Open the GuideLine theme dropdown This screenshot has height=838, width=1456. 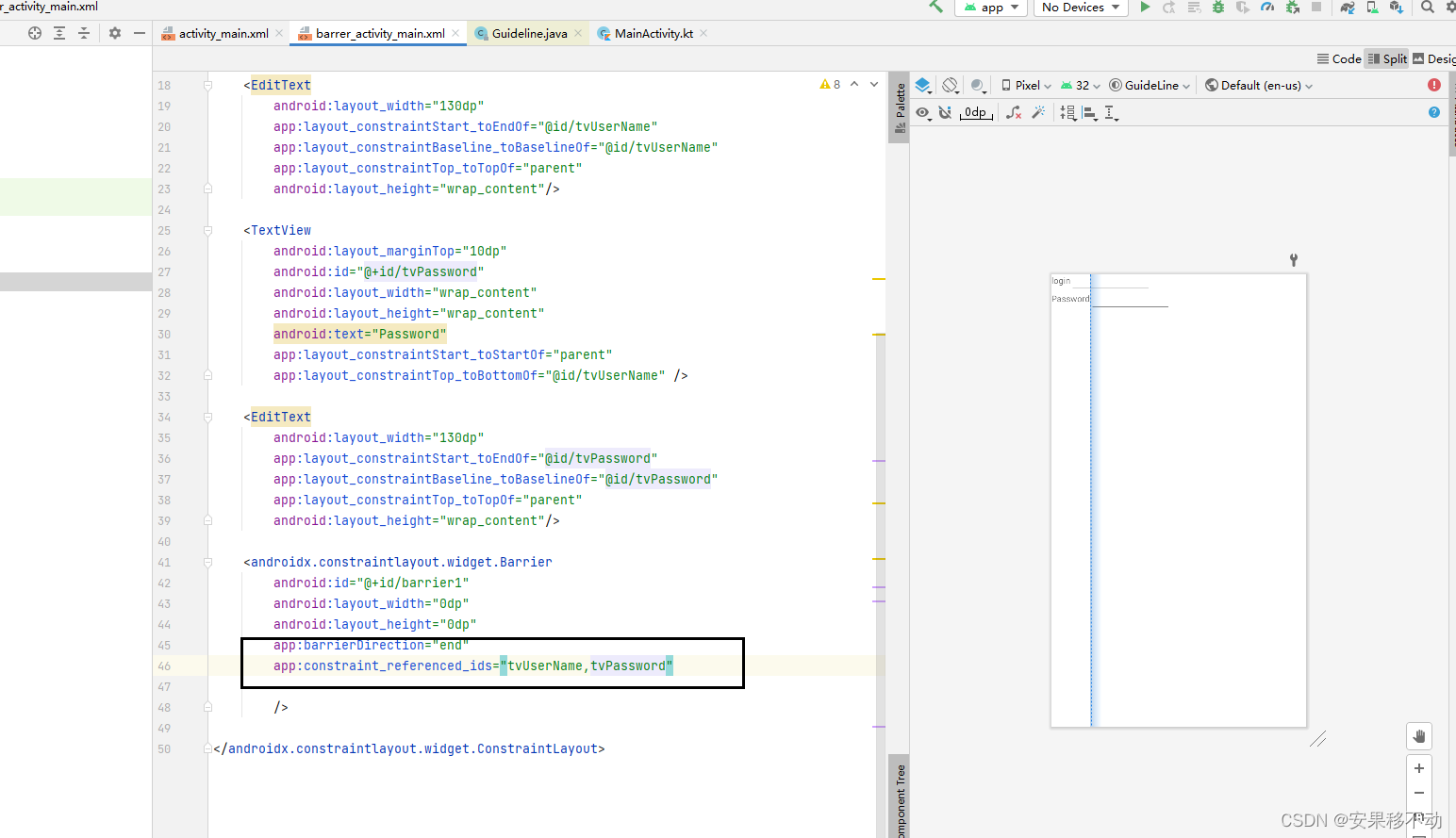(1149, 85)
